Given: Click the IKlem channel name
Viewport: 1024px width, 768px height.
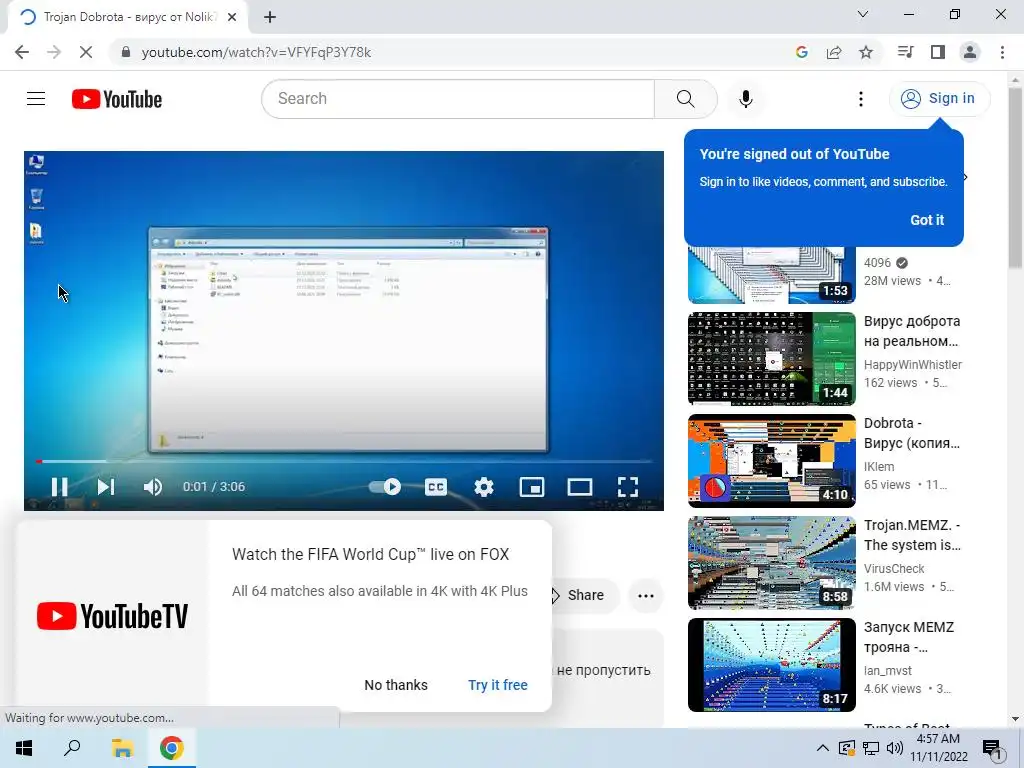Looking at the screenshot, I should point(878,466).
